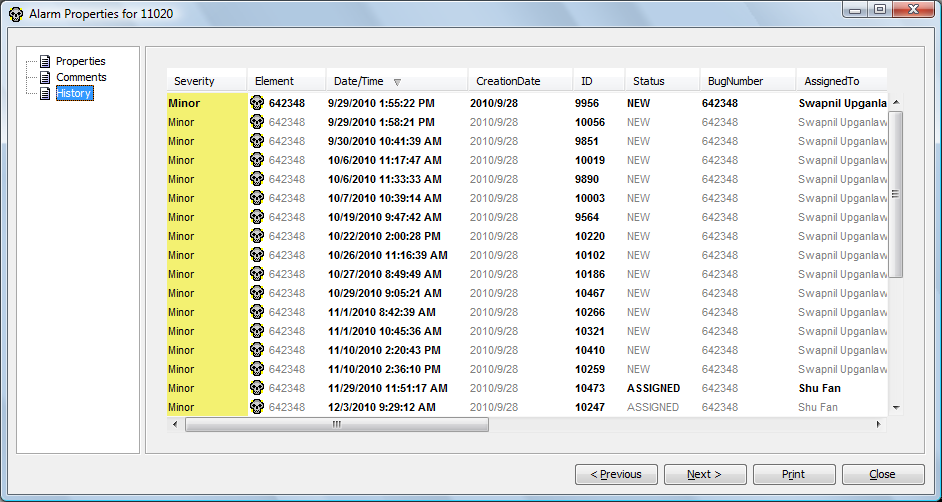Viewport: 942px width, 502px height.
Task: Select the yellow Minor cell for ID 9956
Action: (x=207, y=103)
